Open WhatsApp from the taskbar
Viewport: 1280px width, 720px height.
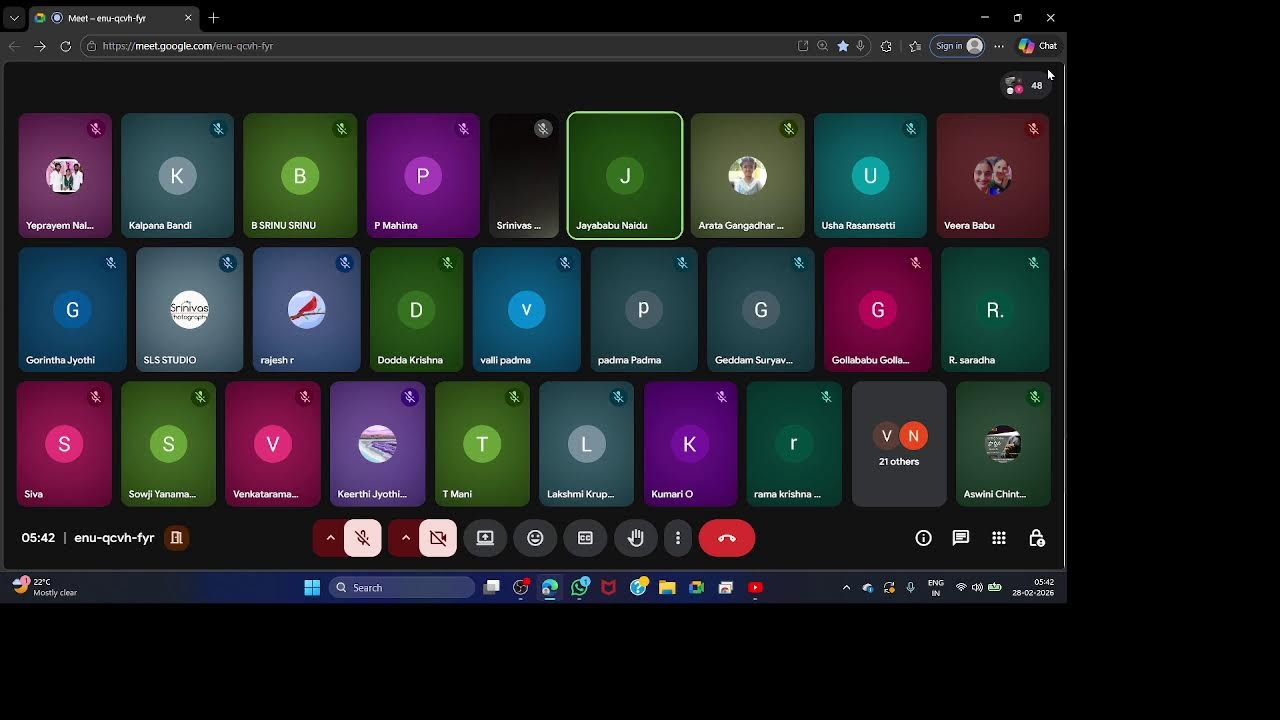pyautogui.click(x=580, y=588)
